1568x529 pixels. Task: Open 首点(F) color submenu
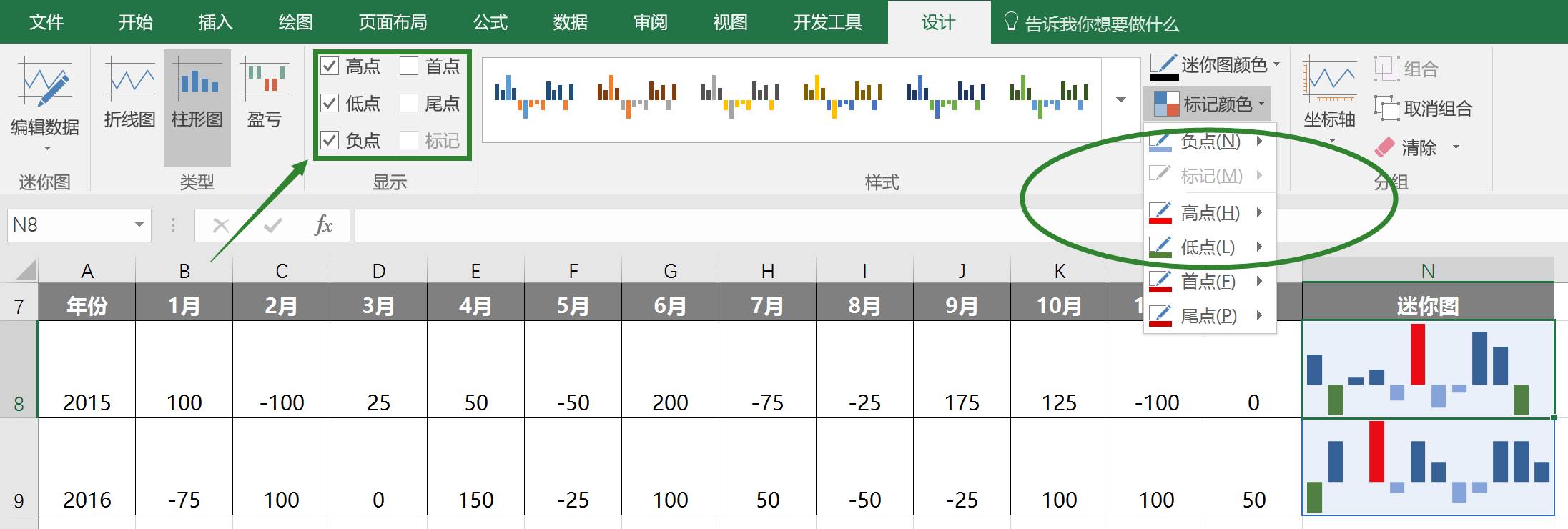click(x=1210, y=282)
